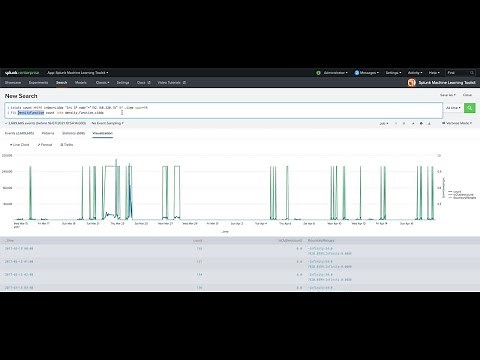This screenshot has width=480, height=360.
Task: Click the export results download icon
Action: [429, 124]
